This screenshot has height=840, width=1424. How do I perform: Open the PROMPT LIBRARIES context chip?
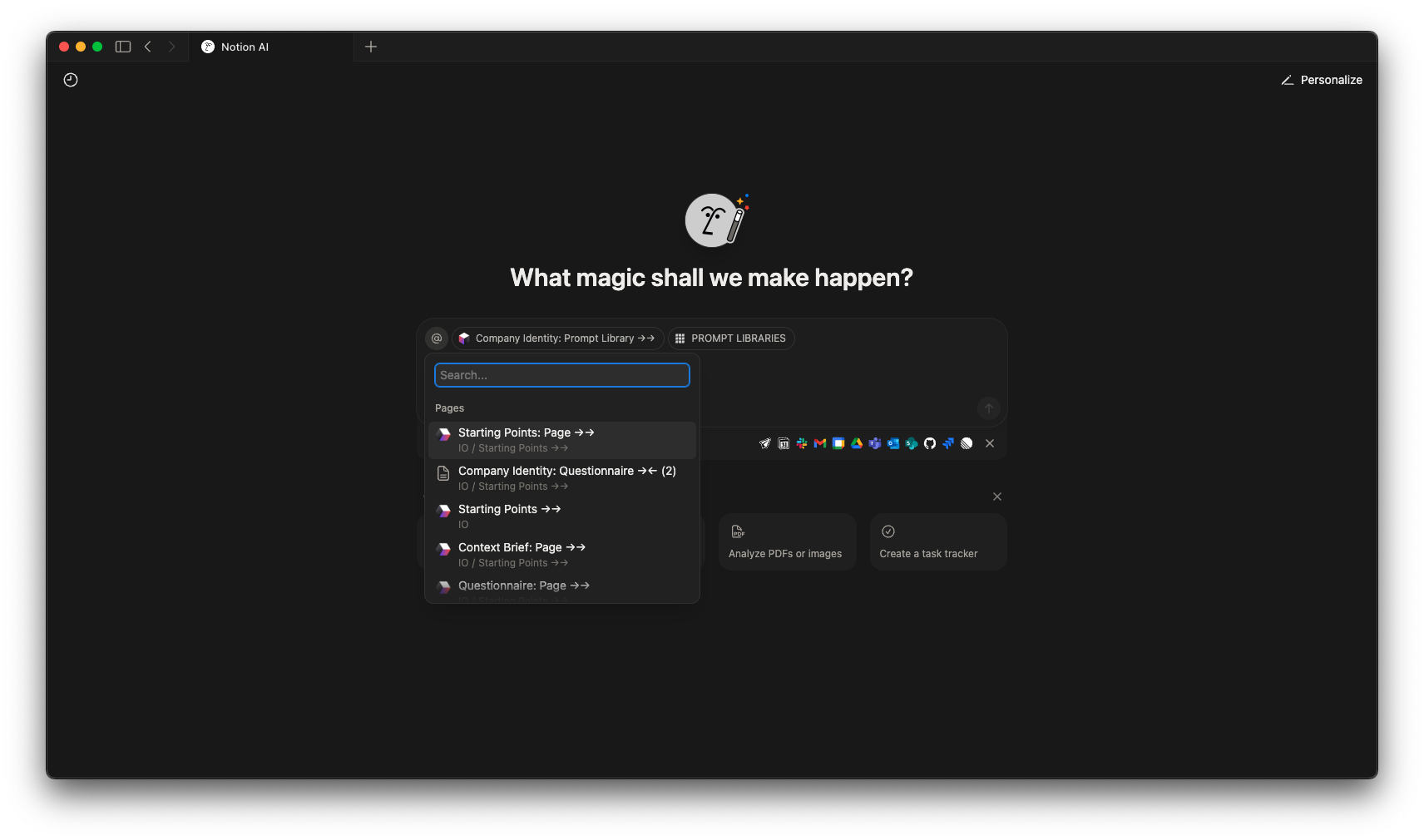point(731,338)
